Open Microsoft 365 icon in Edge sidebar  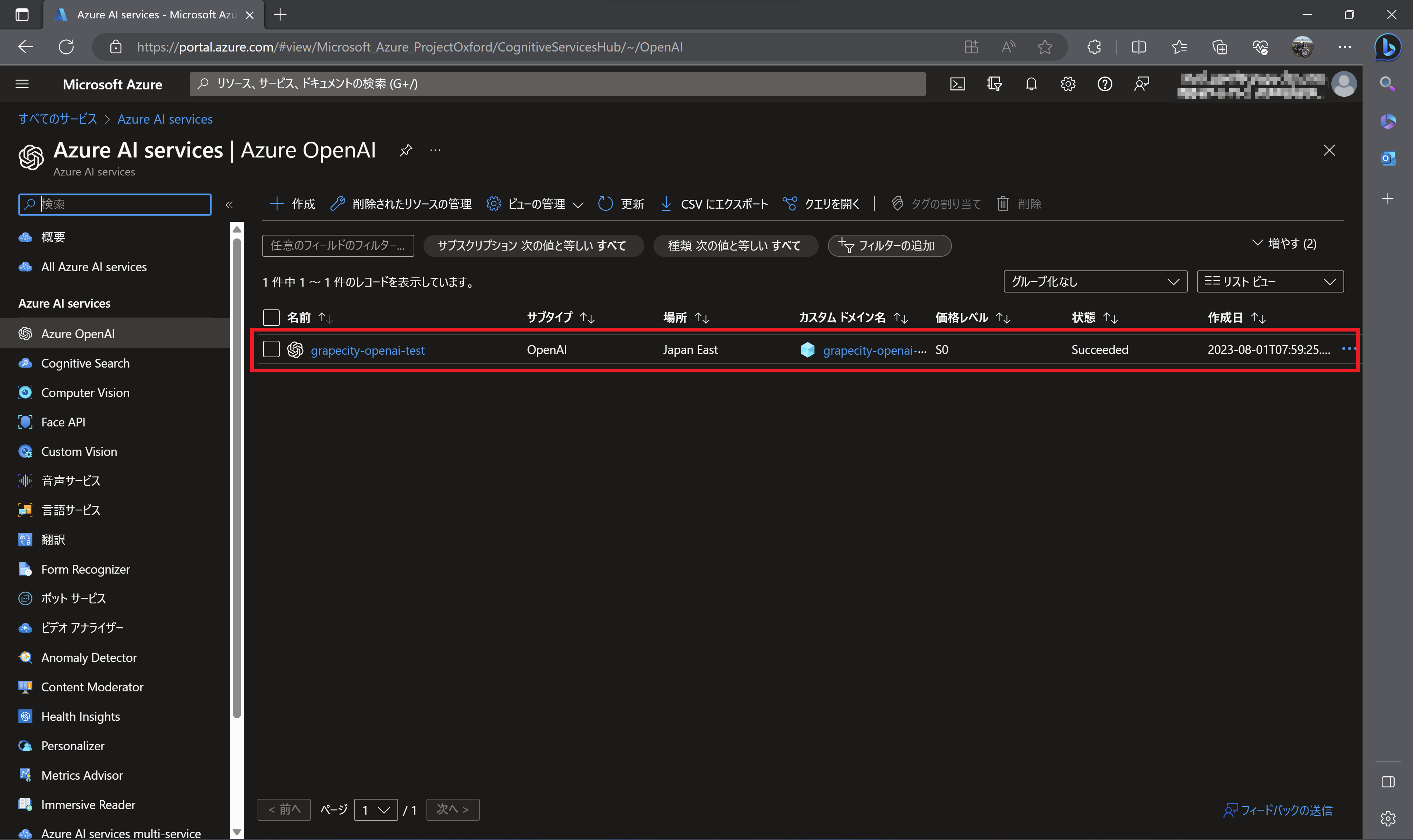tap(1388, 122)
